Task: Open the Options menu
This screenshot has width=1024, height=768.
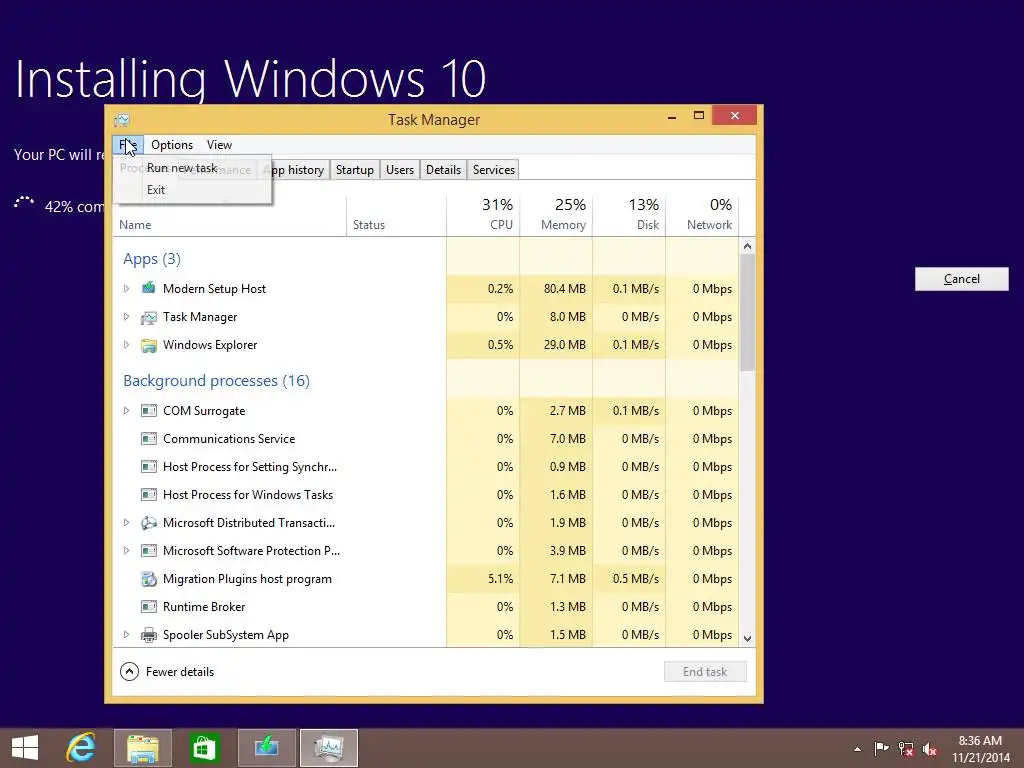Action: point(172,145)
